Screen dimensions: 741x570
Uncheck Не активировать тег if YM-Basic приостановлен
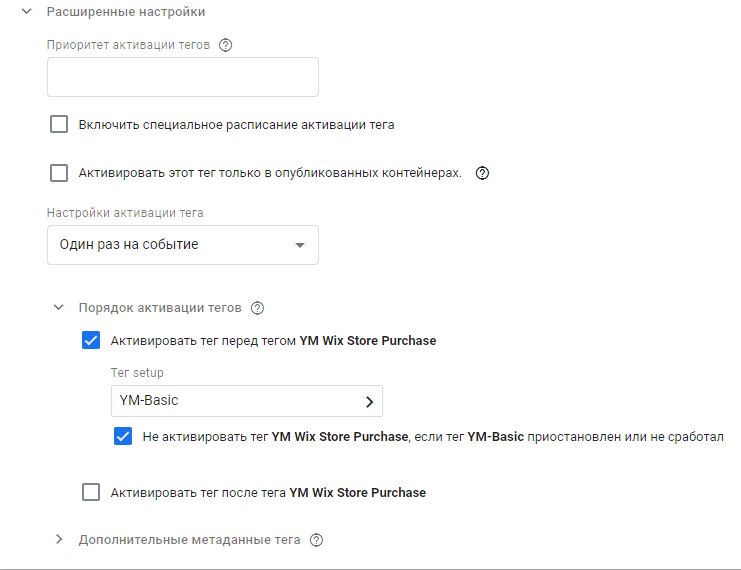pyautogui.click(x=123, y=436)
